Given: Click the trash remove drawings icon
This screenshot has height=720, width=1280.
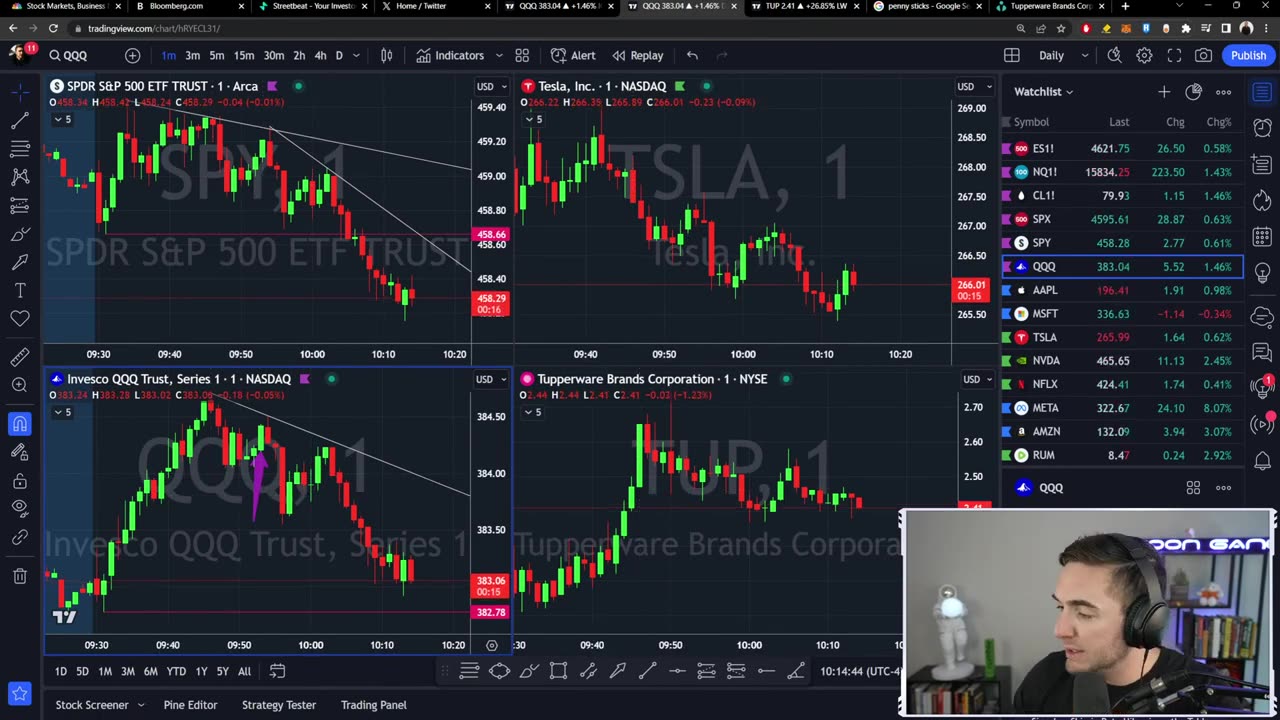Looking at the screenshot, I should (19, 576).
